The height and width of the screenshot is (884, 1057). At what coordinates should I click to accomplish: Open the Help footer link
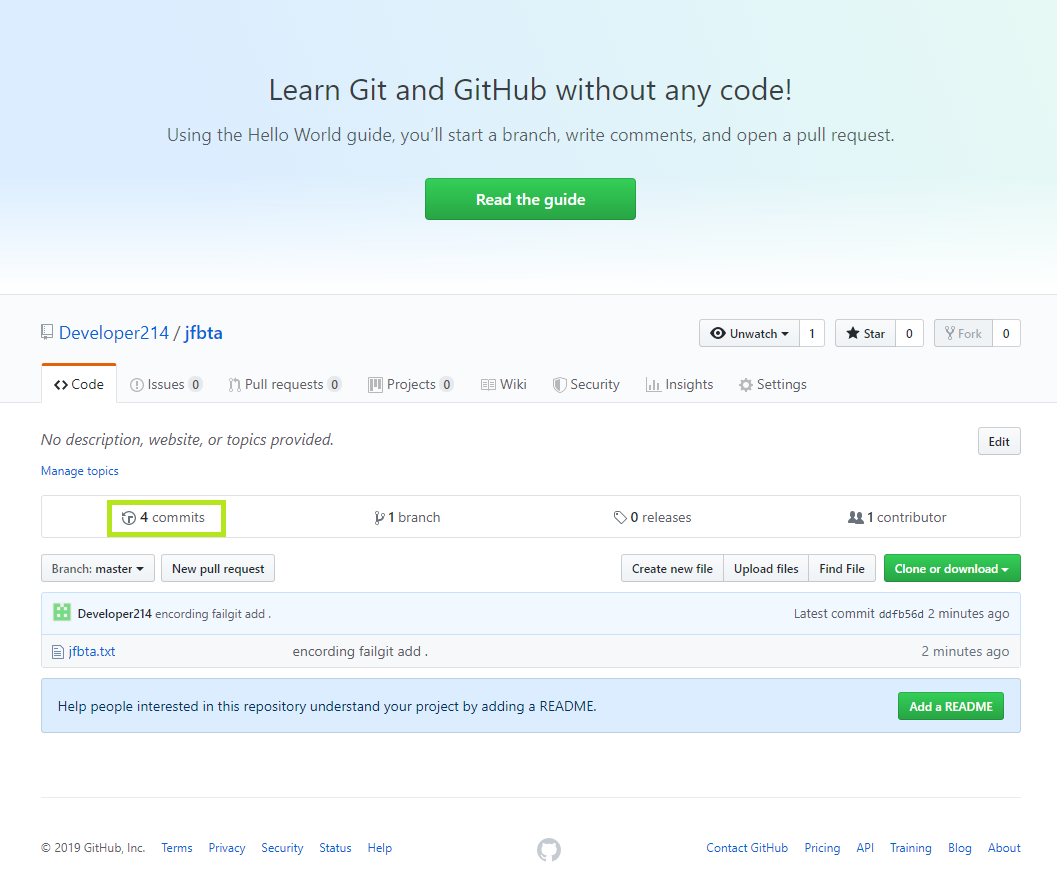pos(380,848)
